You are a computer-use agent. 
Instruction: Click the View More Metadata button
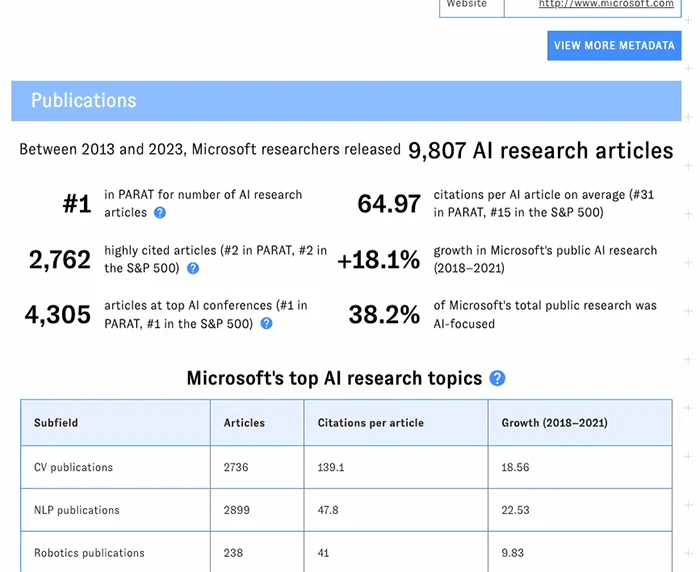point(614,45)
